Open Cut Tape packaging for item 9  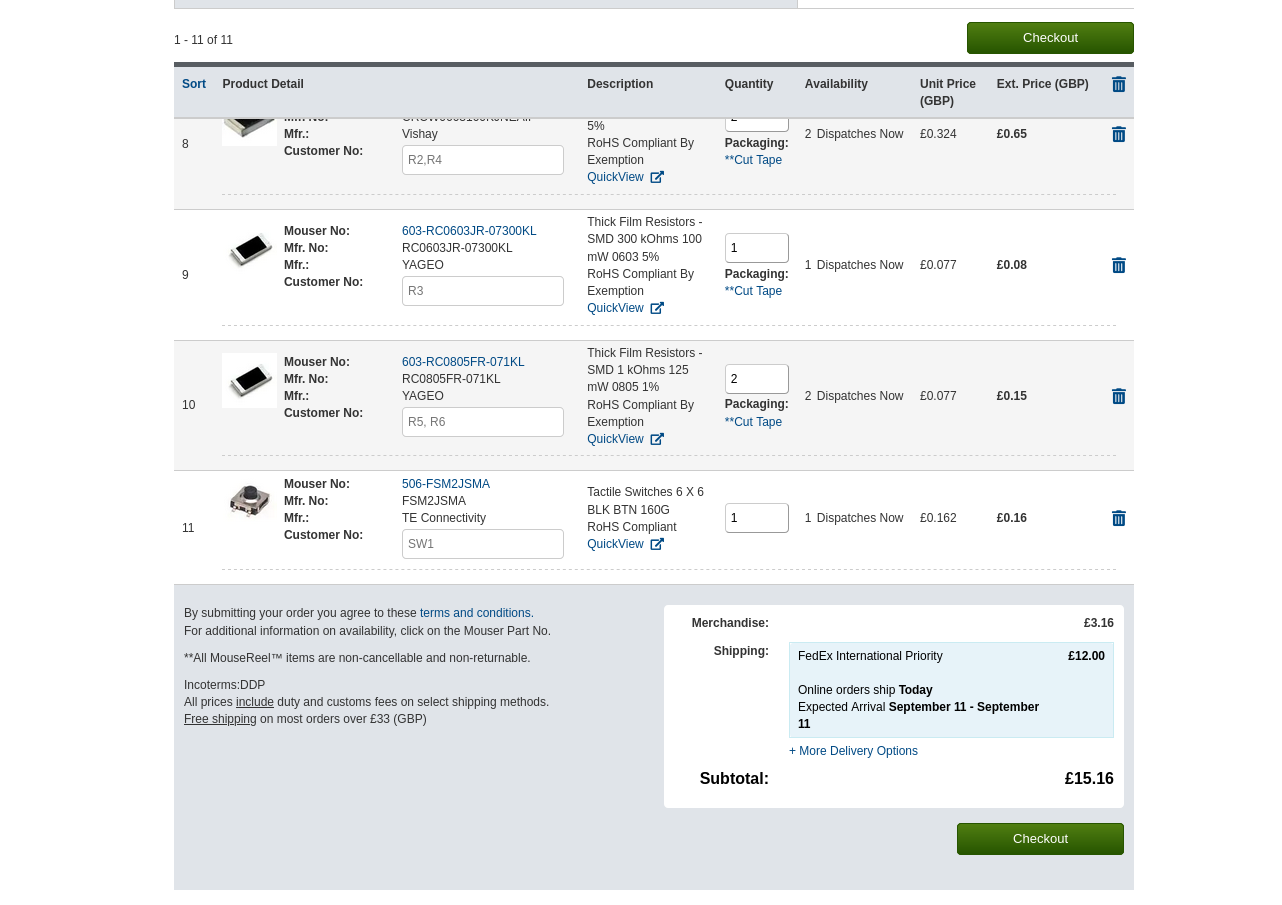[x=753, y=291]
